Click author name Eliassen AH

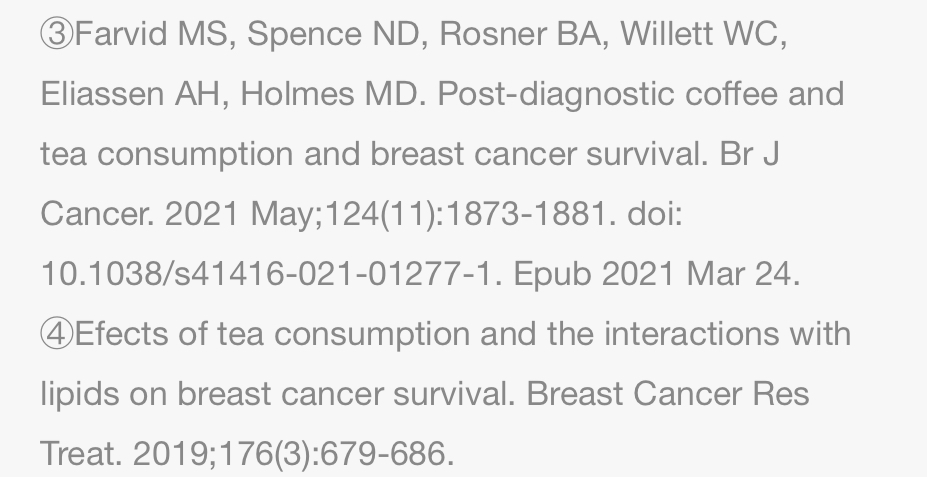(131, 94)
